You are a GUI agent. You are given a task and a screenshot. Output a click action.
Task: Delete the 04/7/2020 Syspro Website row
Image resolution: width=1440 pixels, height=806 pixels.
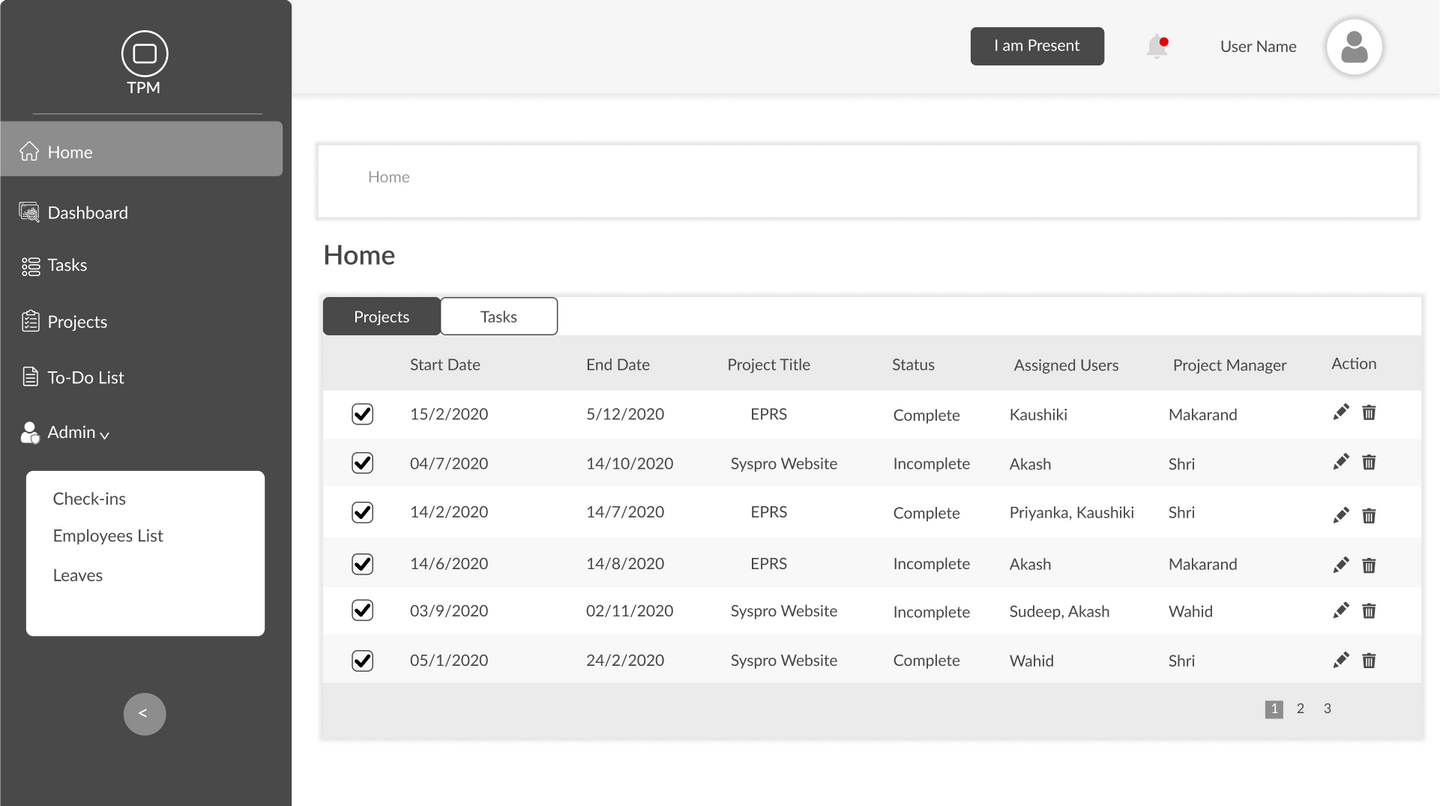[x=1369, y=461]
